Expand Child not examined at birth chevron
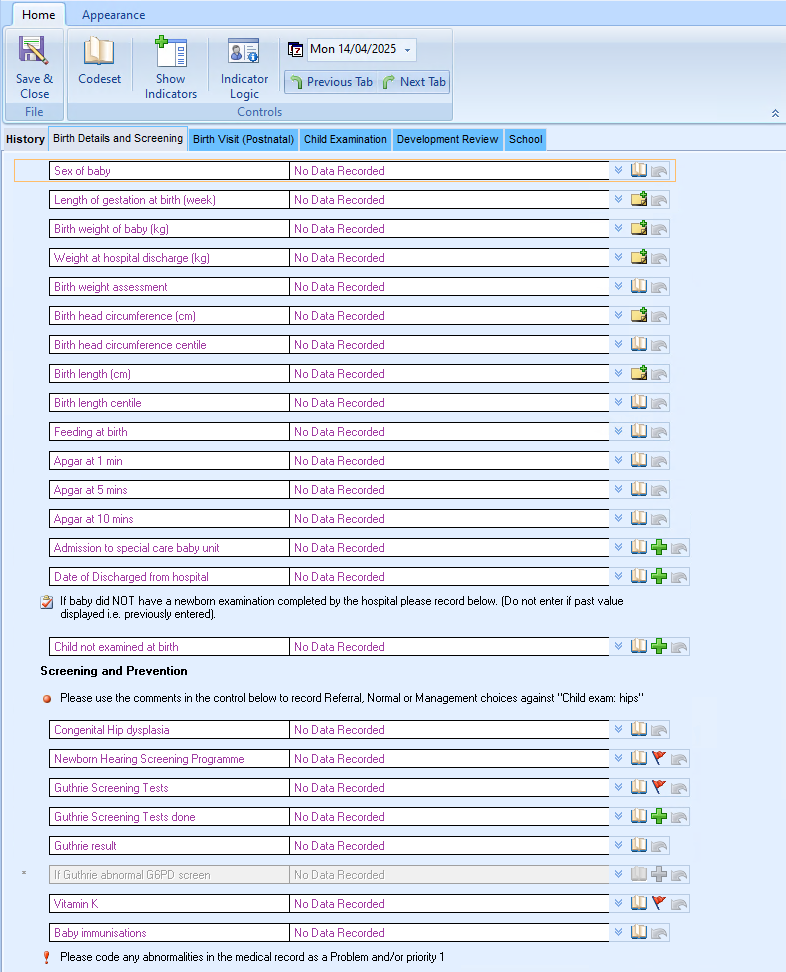This screenshot has width=786, height=972. point(618,646)
